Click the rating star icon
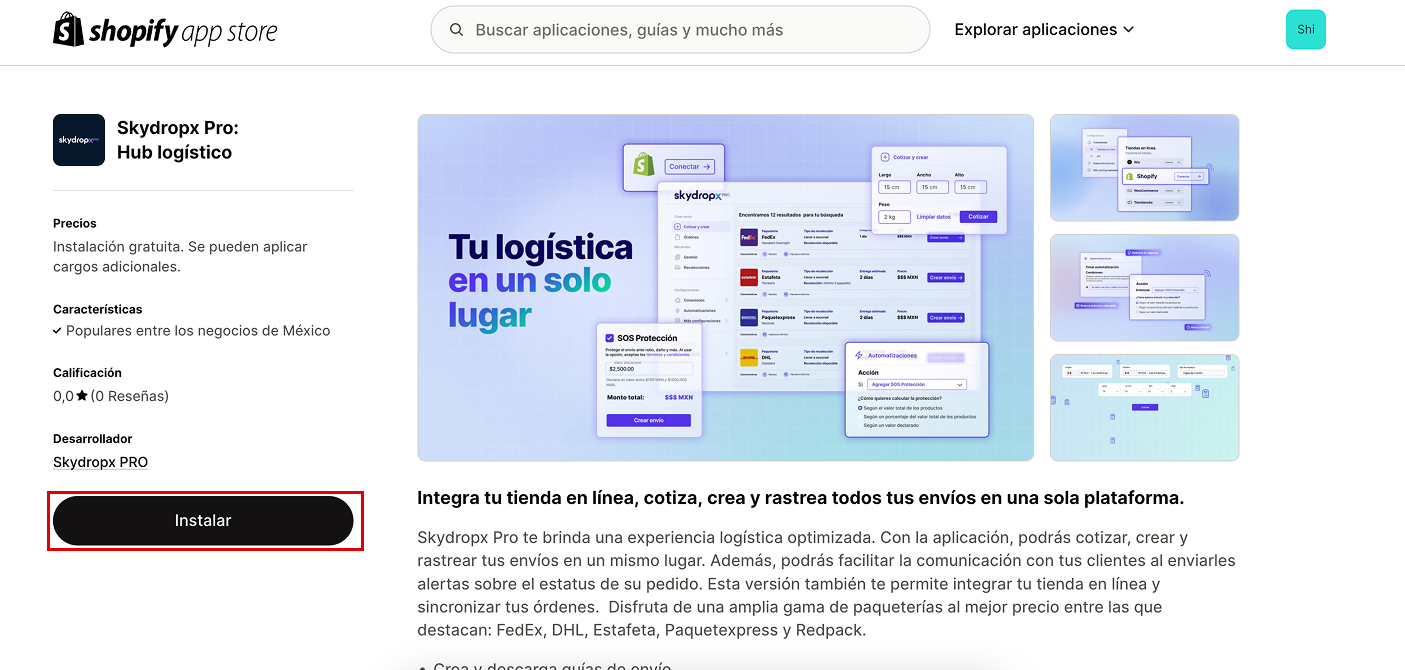Viewport: 1405px width, 670px height. [82, 396]
